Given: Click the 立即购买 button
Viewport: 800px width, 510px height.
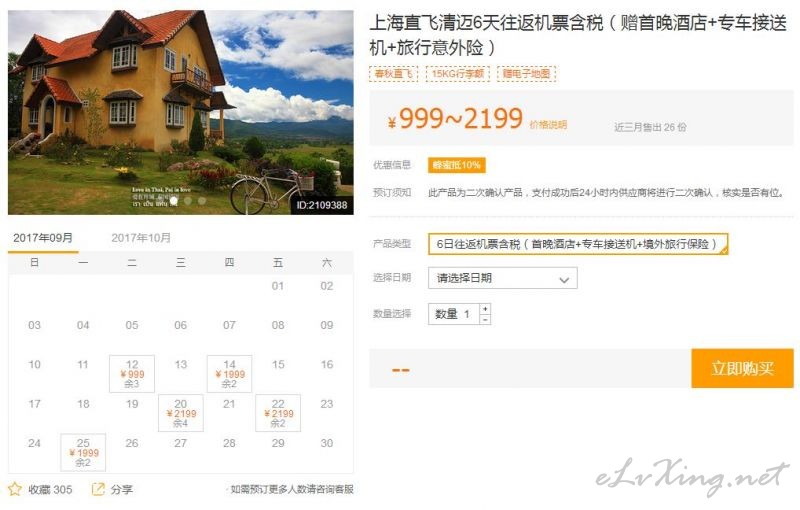Looking at the screenshot, I should click(742, 368).
